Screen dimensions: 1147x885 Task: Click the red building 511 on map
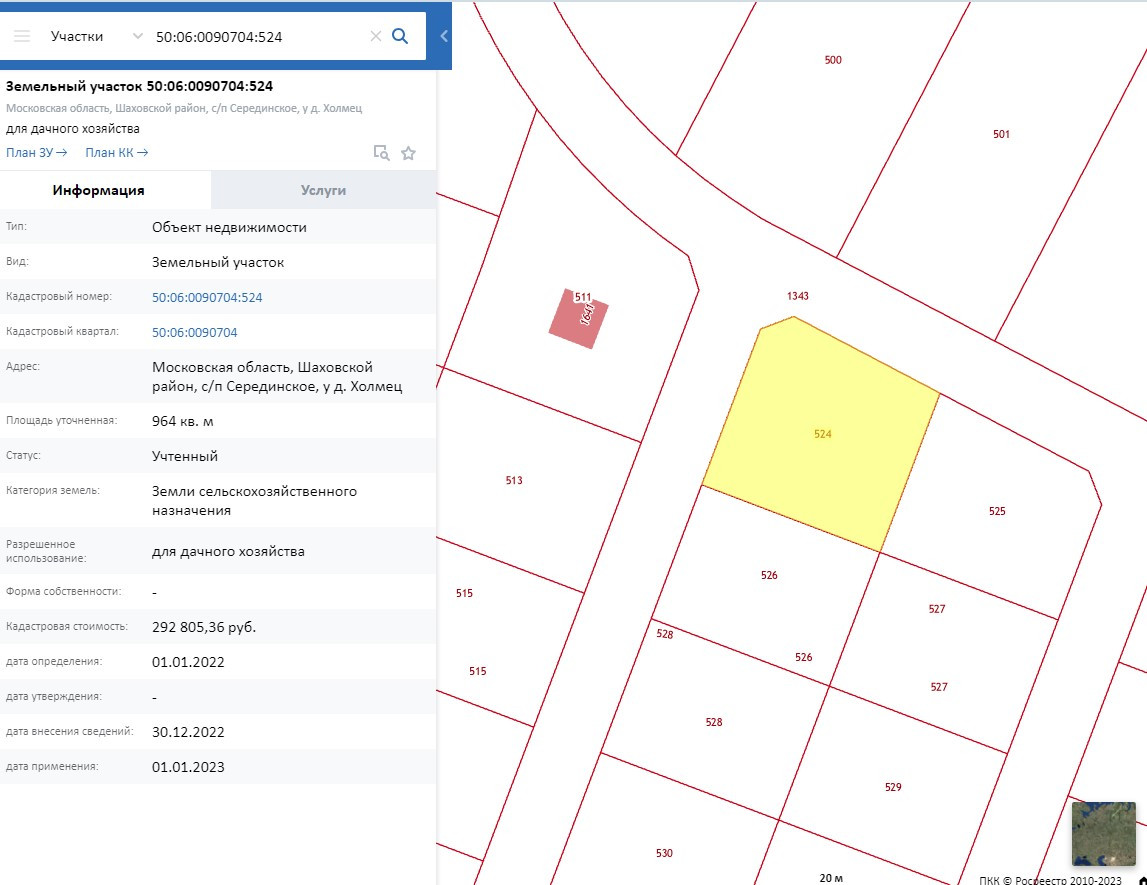(x=578, y=320)
